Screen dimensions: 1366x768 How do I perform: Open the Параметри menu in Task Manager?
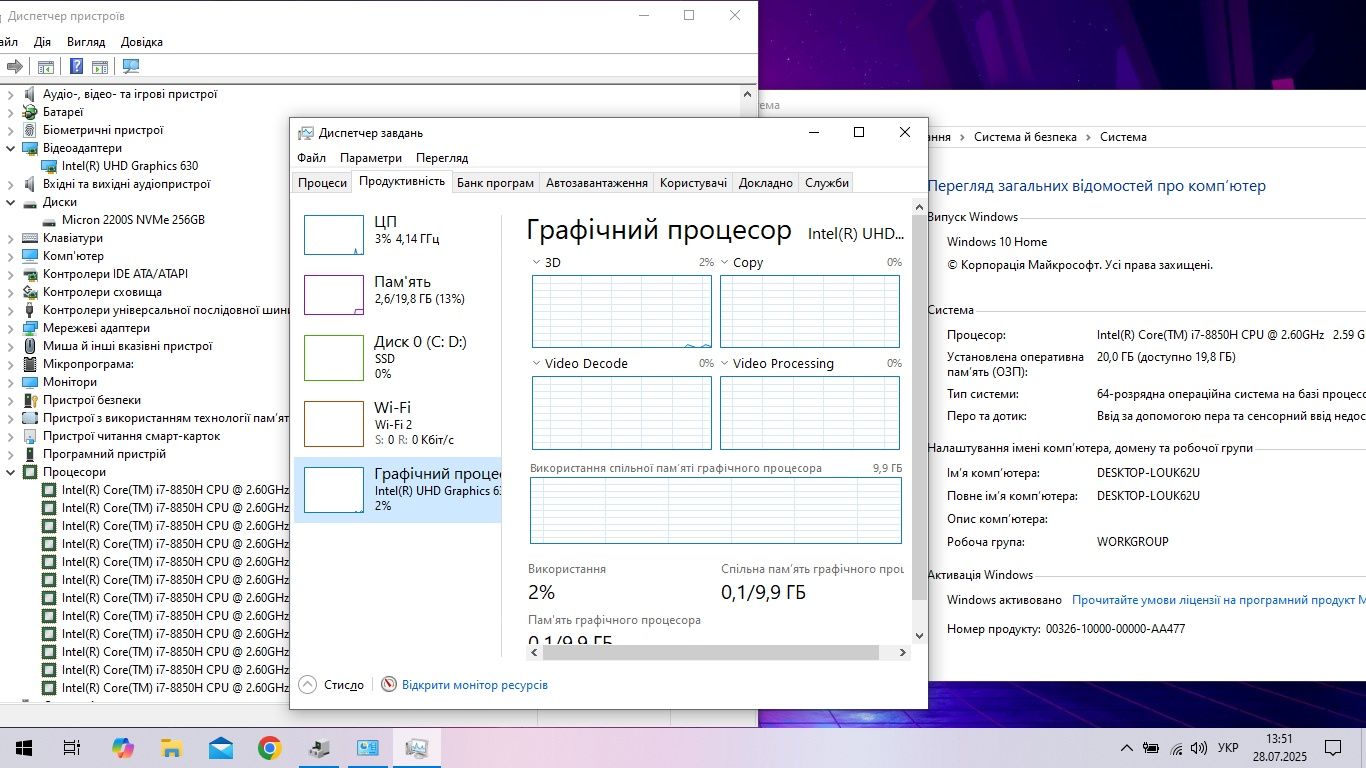pyautogui.click(x=371, y=158)
